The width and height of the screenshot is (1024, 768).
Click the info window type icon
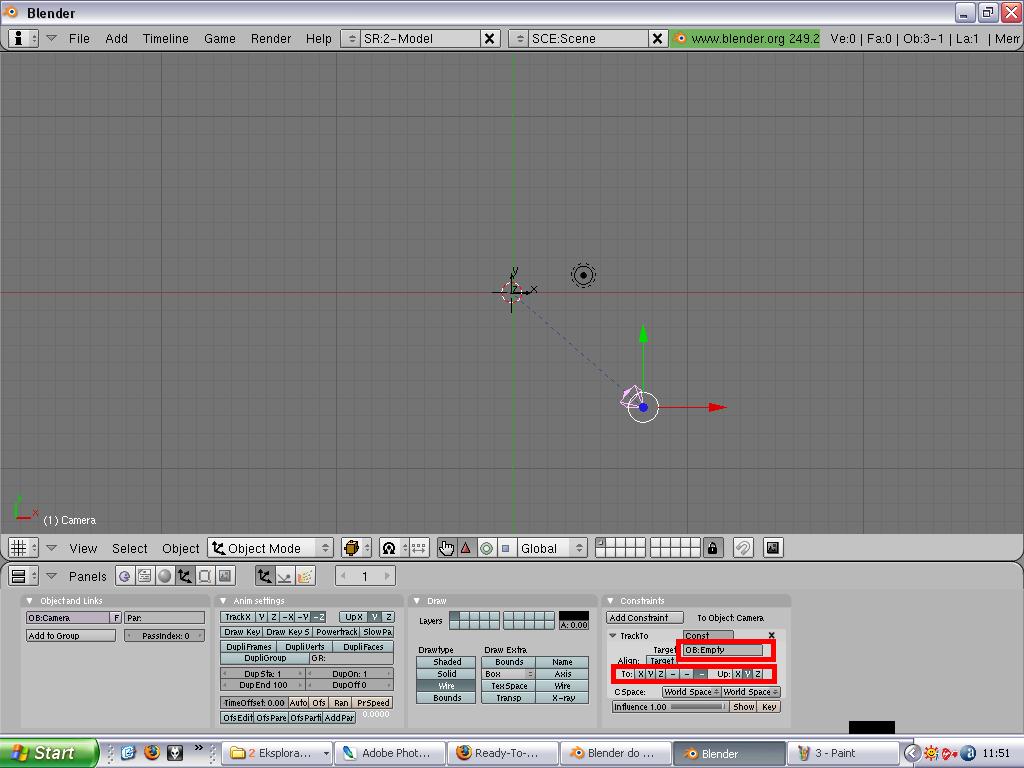23,39
